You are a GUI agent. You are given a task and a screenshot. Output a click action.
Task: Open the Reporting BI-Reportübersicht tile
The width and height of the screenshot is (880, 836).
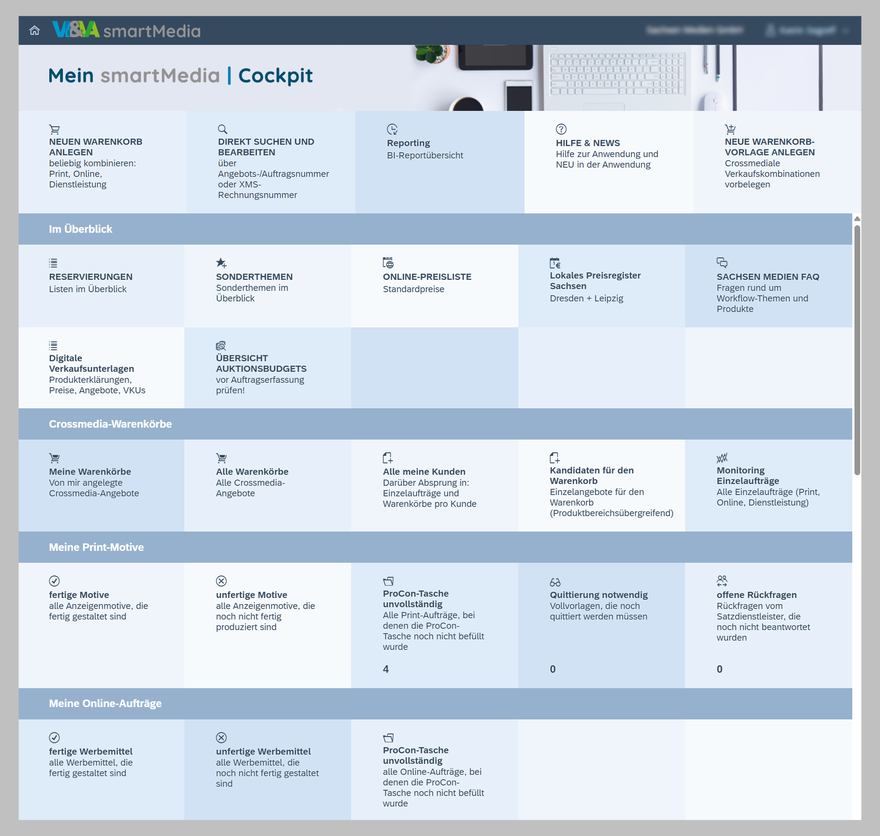[440, 162]
